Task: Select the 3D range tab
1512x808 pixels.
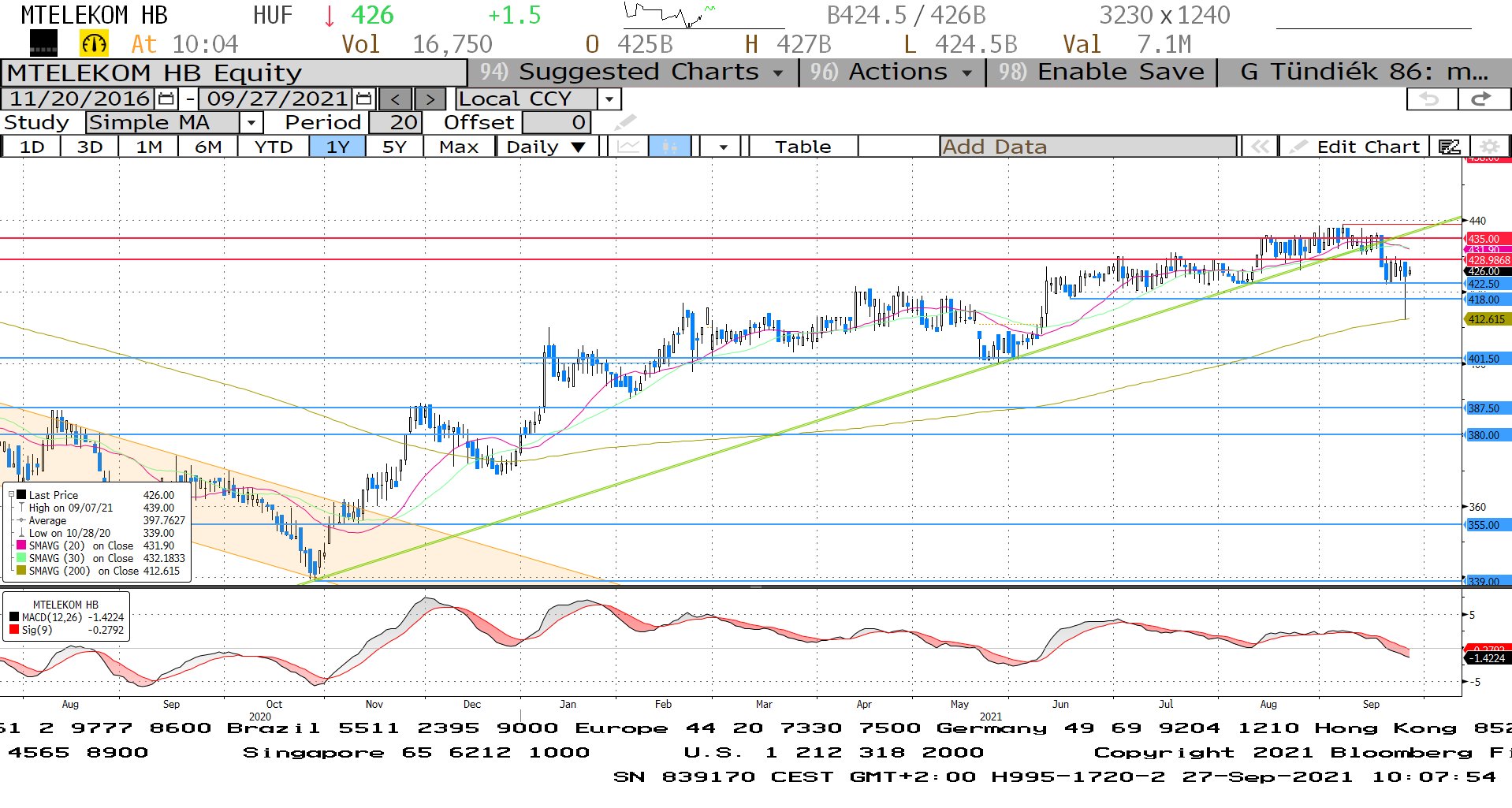Action: click(90, 147)
